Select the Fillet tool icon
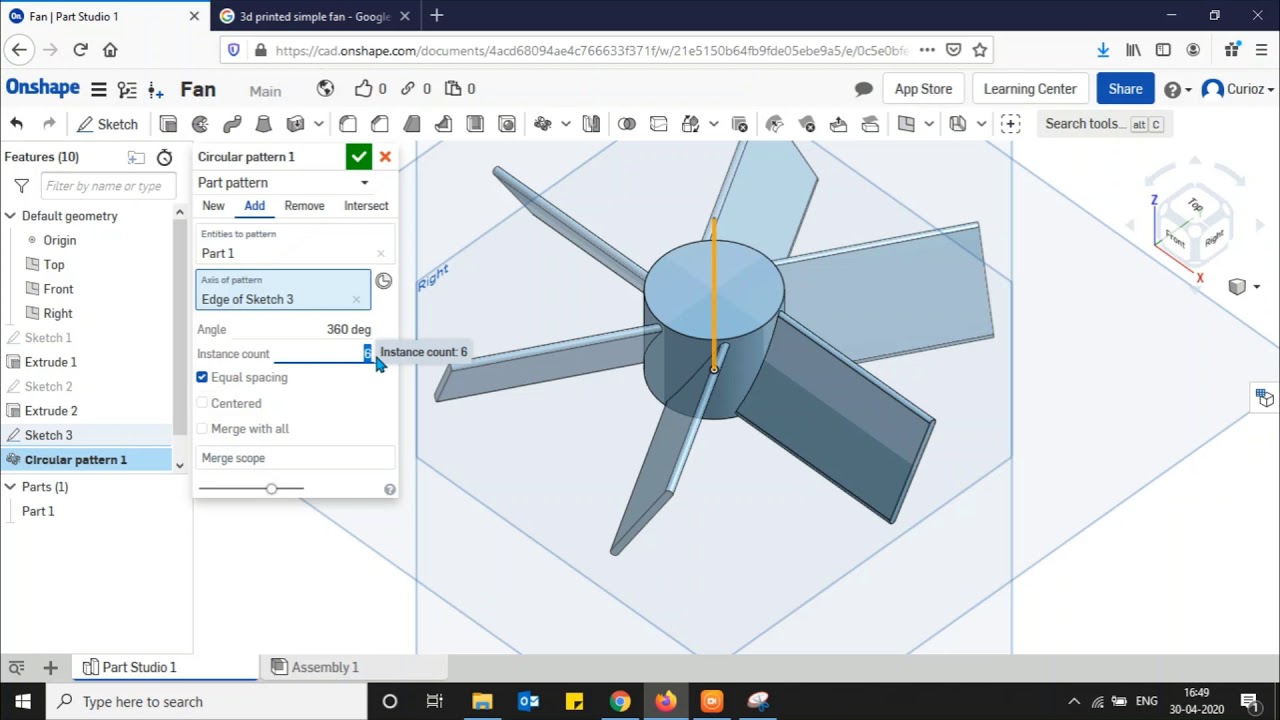 [348, 124]
